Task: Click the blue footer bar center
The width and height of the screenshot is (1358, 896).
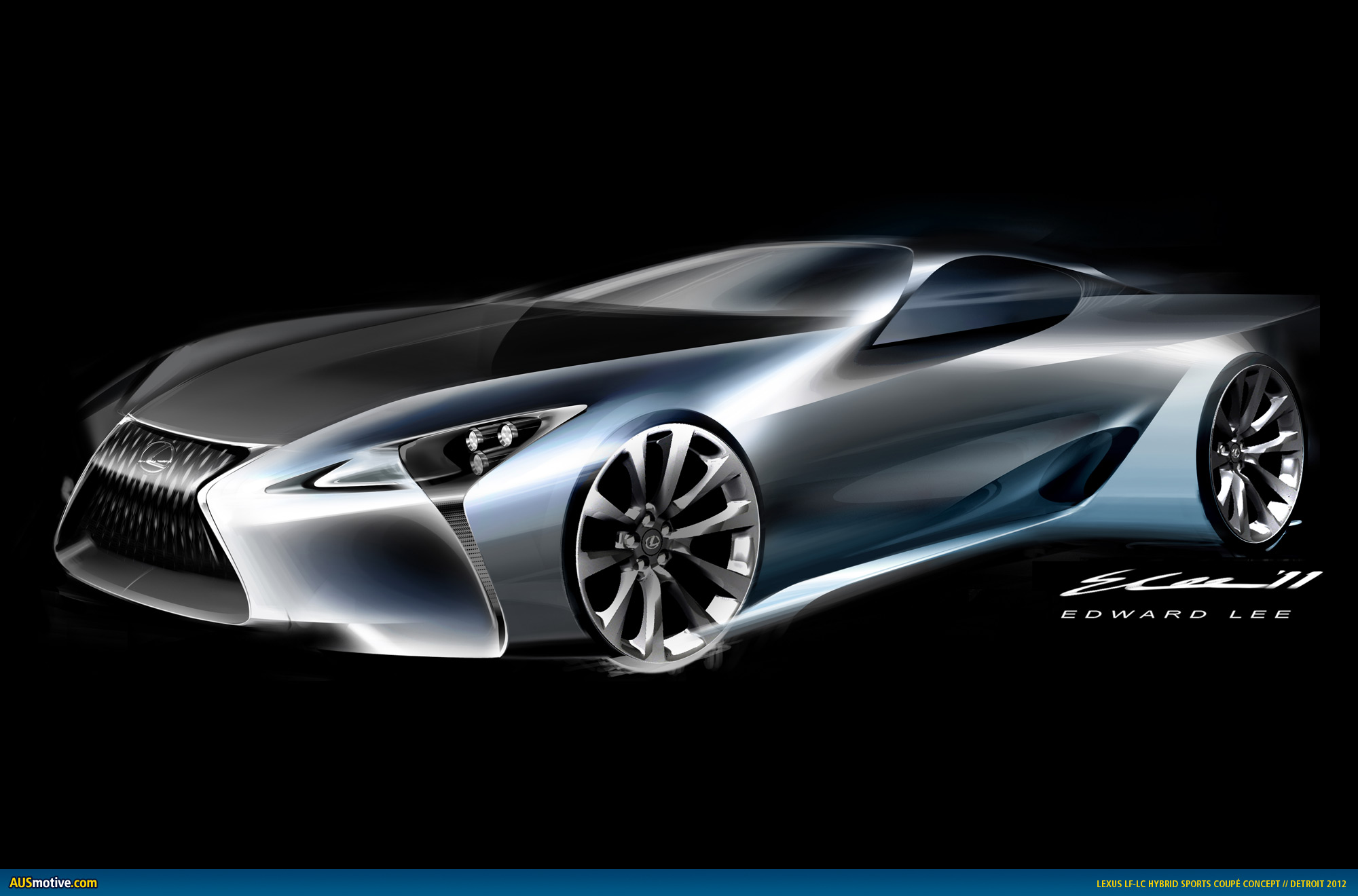Action: [x=679, y=882]
